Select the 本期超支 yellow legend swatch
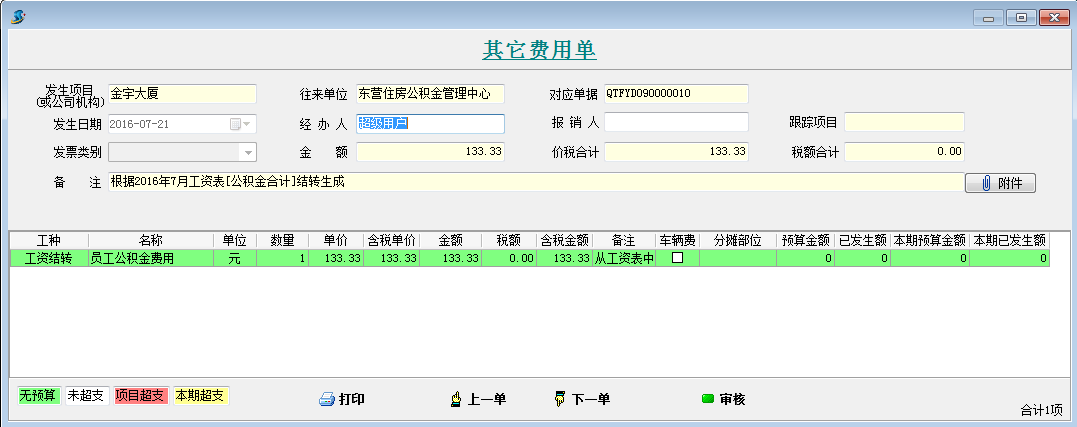This screenshot has width=1077, height=427. point(201,396)
